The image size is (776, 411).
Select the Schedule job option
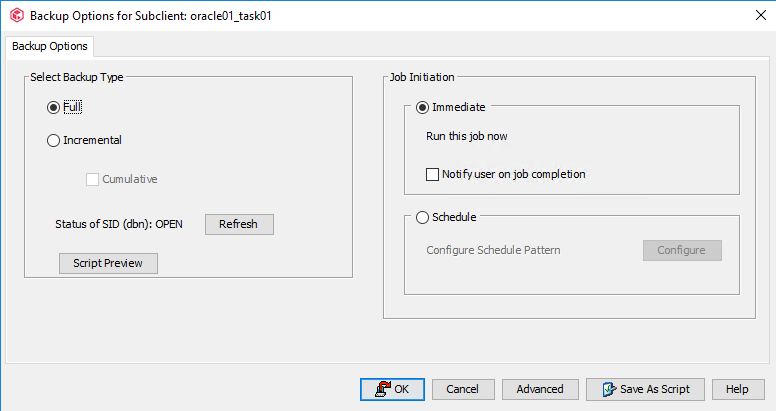(x=423, y=216)
